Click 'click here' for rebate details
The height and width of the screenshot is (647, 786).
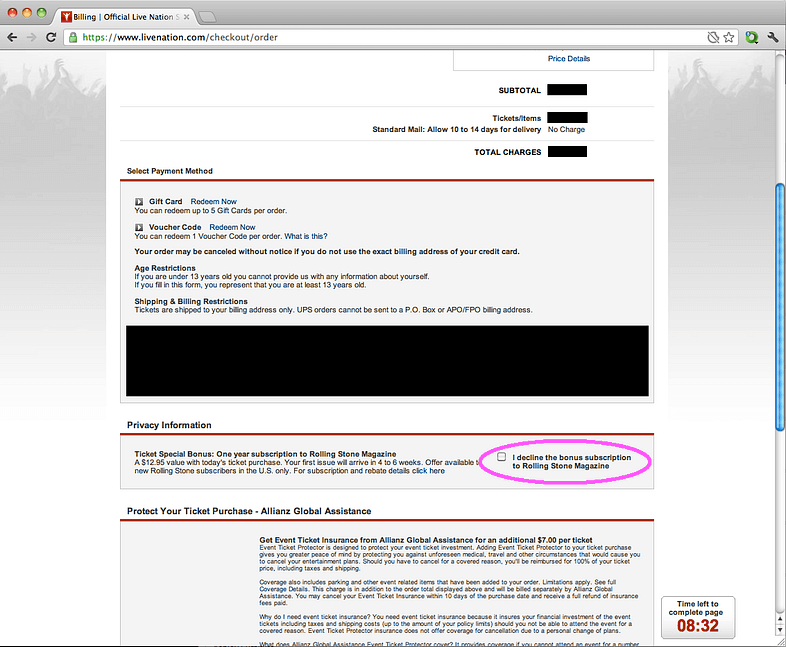pos(428,470)
